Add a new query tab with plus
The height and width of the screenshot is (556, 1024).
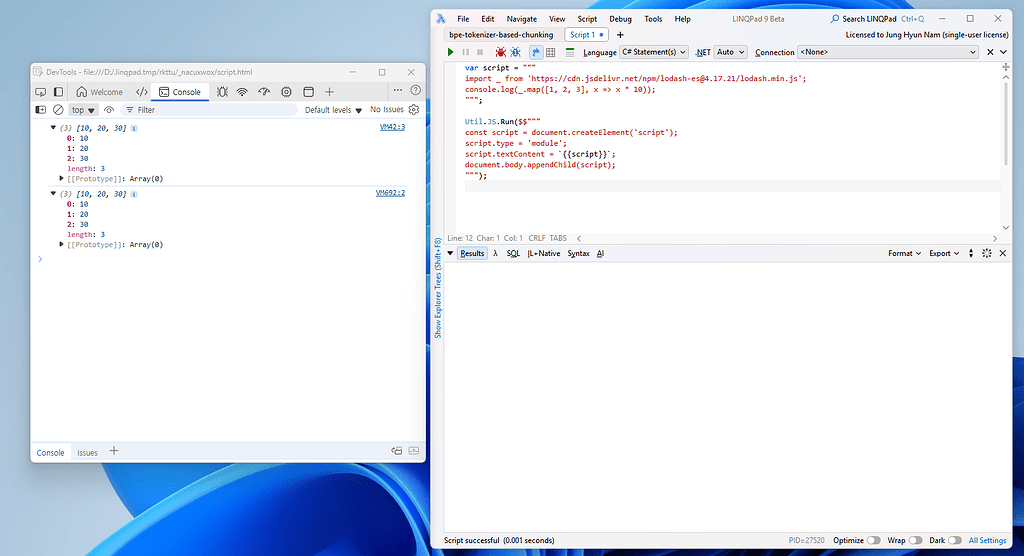click(x=620, y=35)
